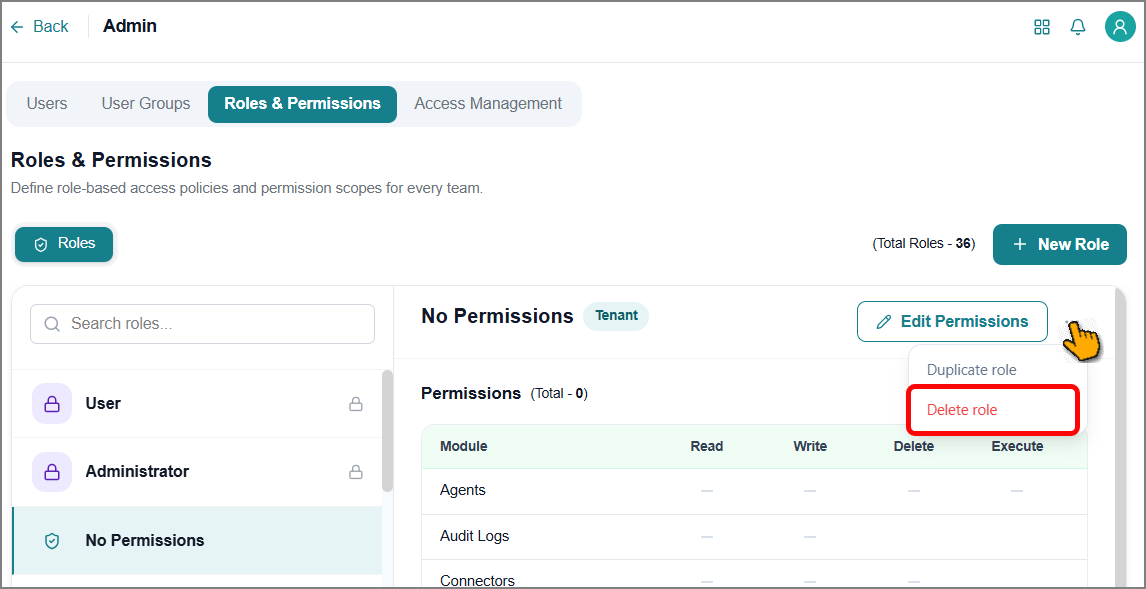
Task: Click the Module column header
Action: coord(463,446)
